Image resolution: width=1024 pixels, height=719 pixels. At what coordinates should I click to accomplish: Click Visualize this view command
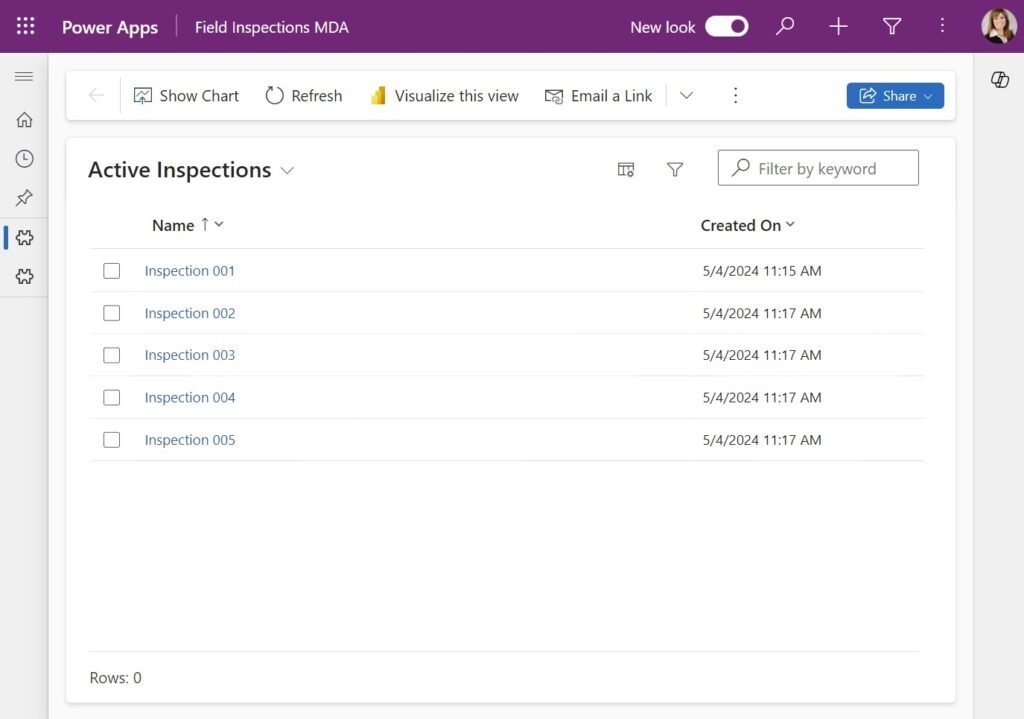coord(444,95)
